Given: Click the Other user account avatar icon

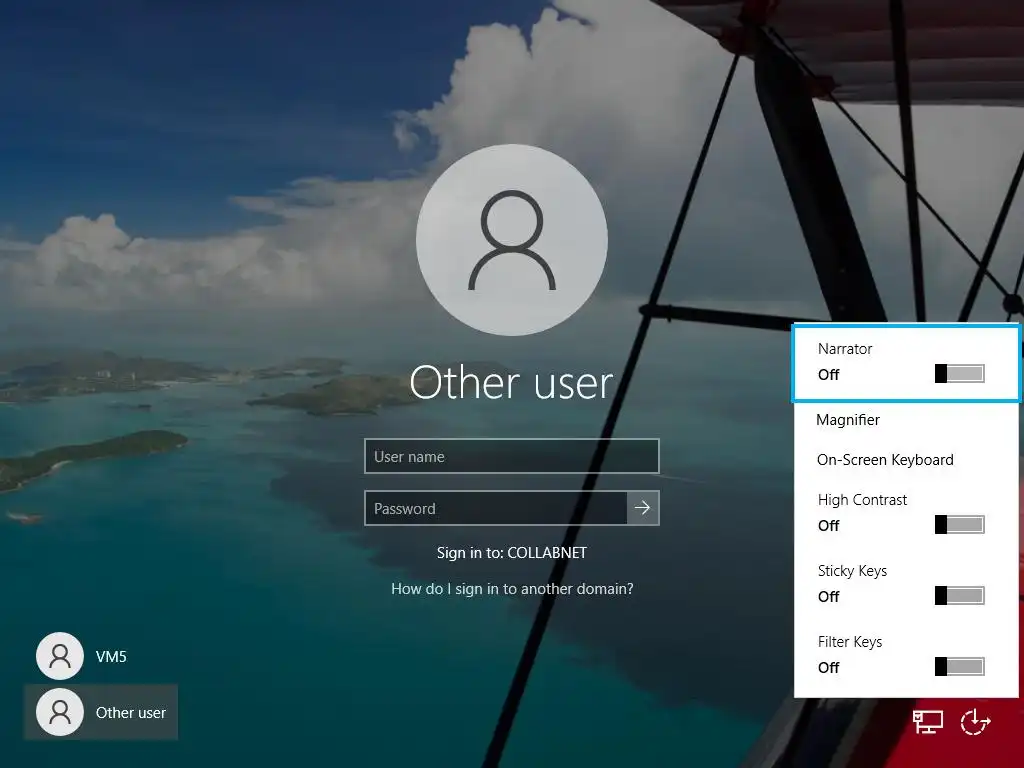Looking at the screenshot, I should point(60,712).
